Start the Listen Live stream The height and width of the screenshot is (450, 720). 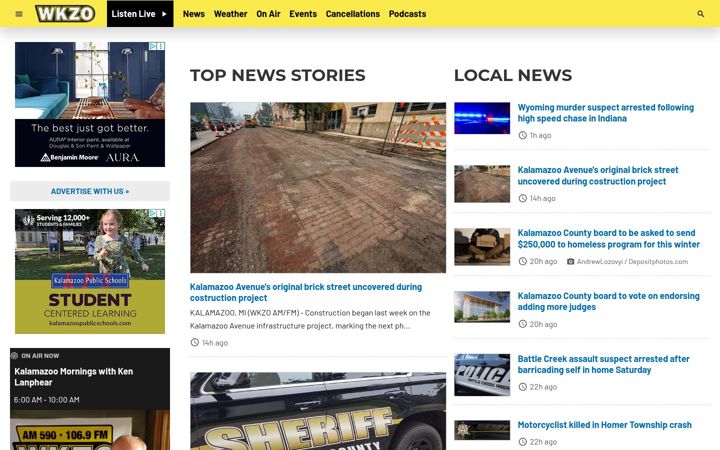[x=140, y=14]
